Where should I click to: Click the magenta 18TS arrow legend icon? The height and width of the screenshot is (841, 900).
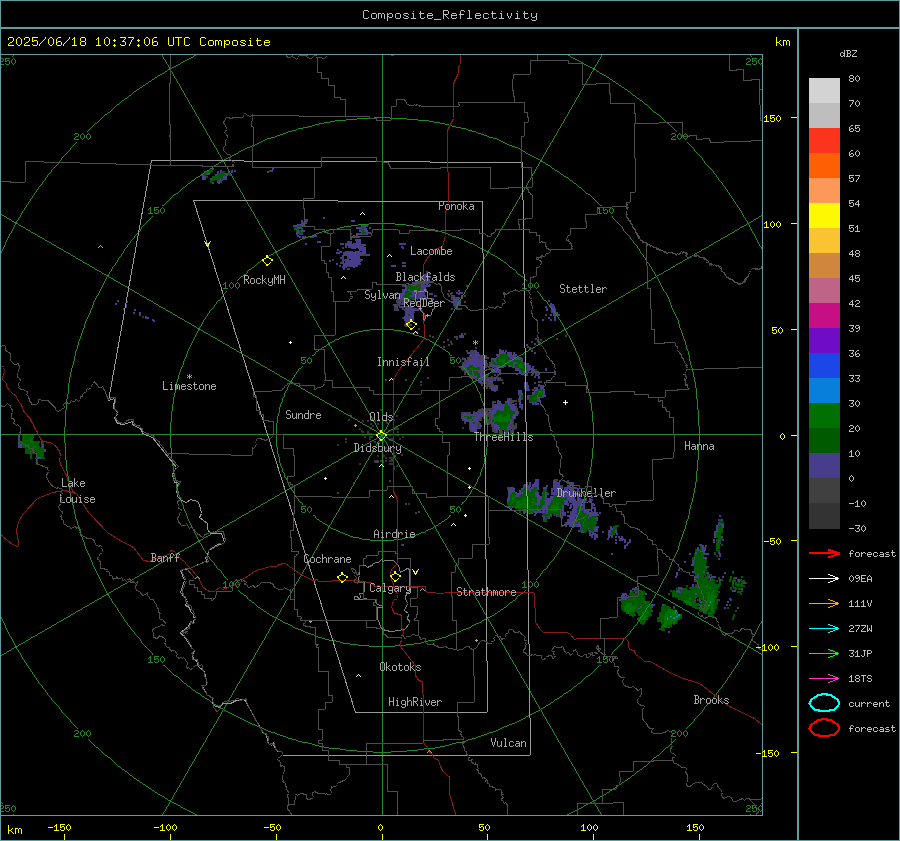(x=824, y=679)
